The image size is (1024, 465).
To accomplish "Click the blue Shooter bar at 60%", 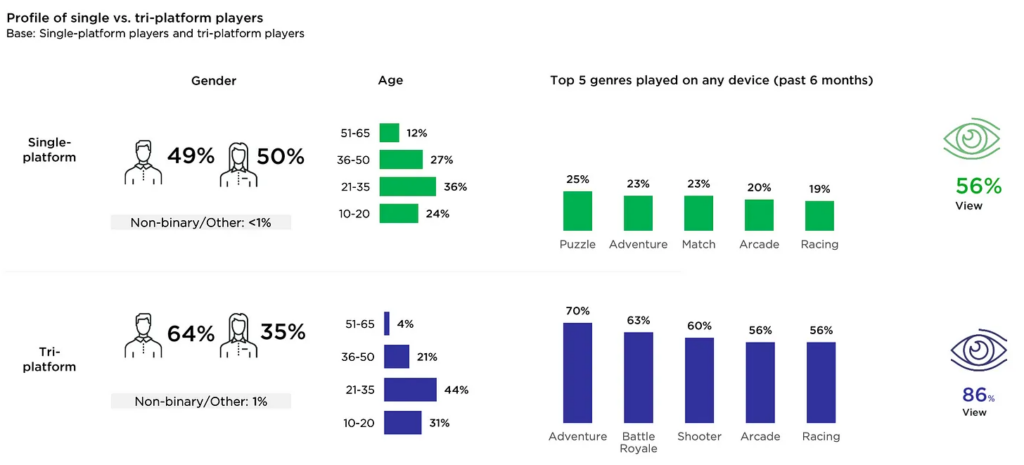I will [699, 380].
